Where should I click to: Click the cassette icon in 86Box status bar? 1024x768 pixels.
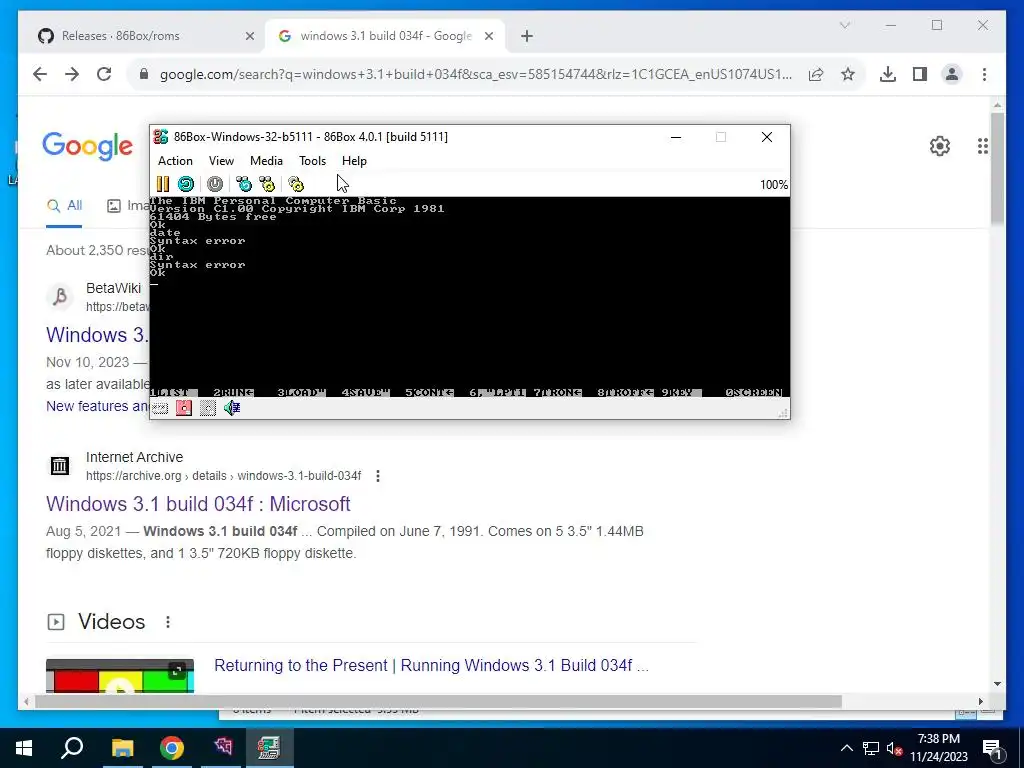pos(160,408)
